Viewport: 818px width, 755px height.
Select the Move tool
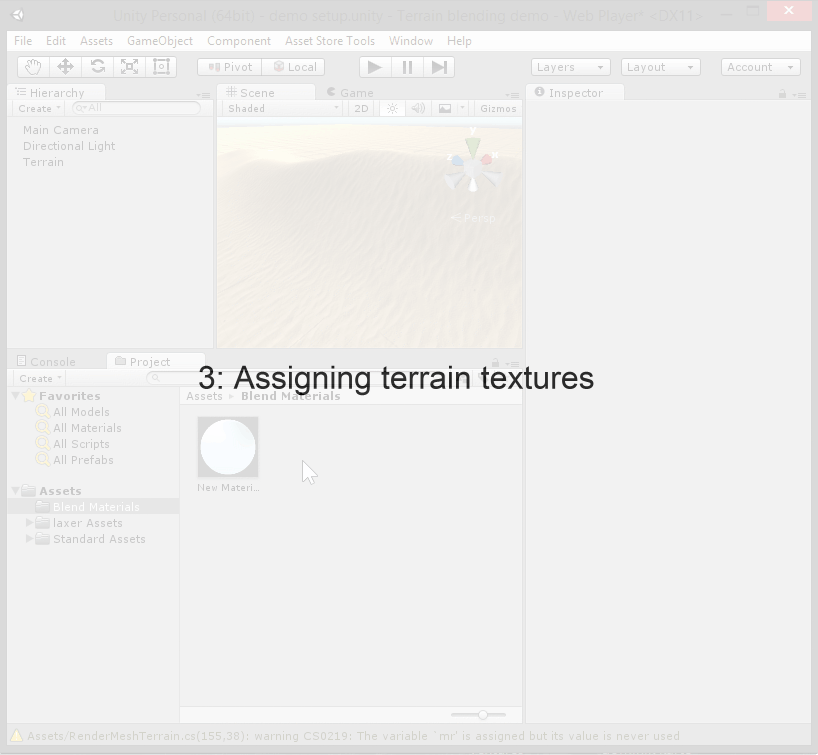[x=65, y=67]
